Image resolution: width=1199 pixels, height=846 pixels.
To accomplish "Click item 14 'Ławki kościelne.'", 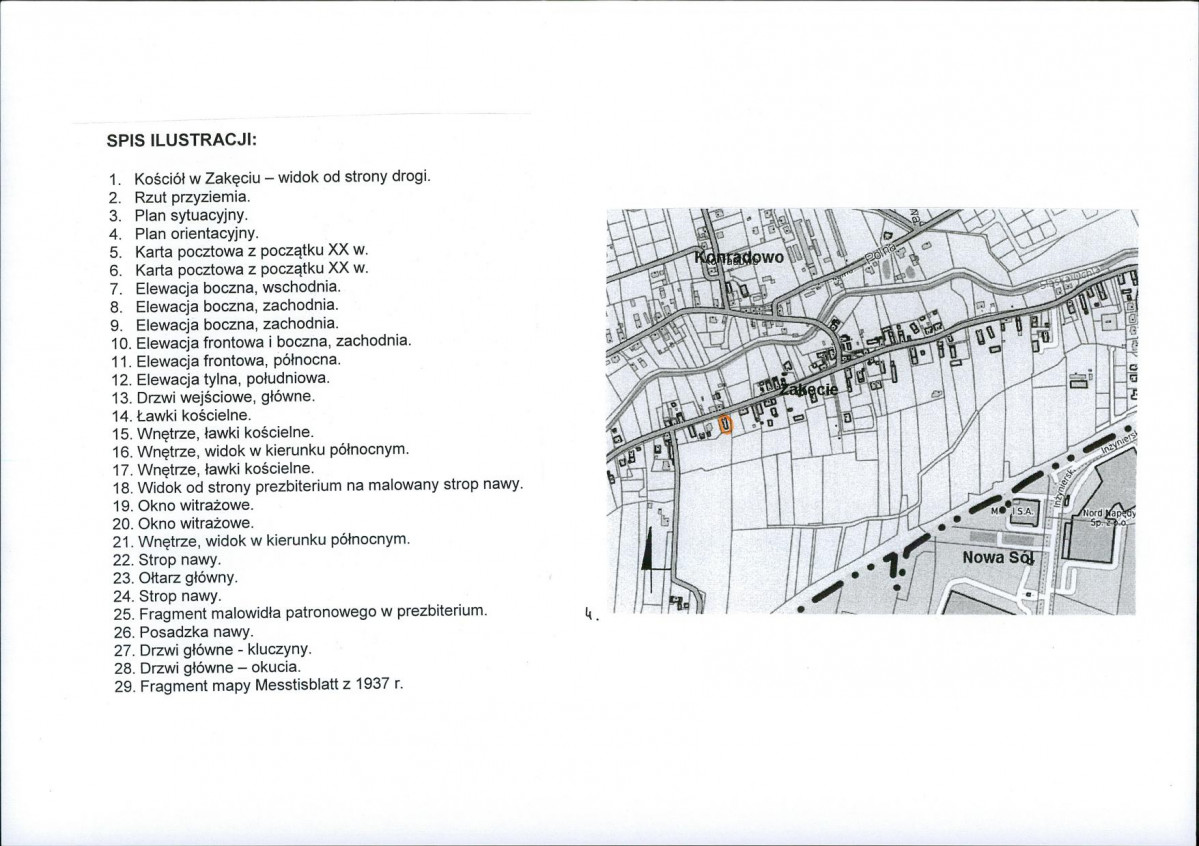I will point(194,416).
